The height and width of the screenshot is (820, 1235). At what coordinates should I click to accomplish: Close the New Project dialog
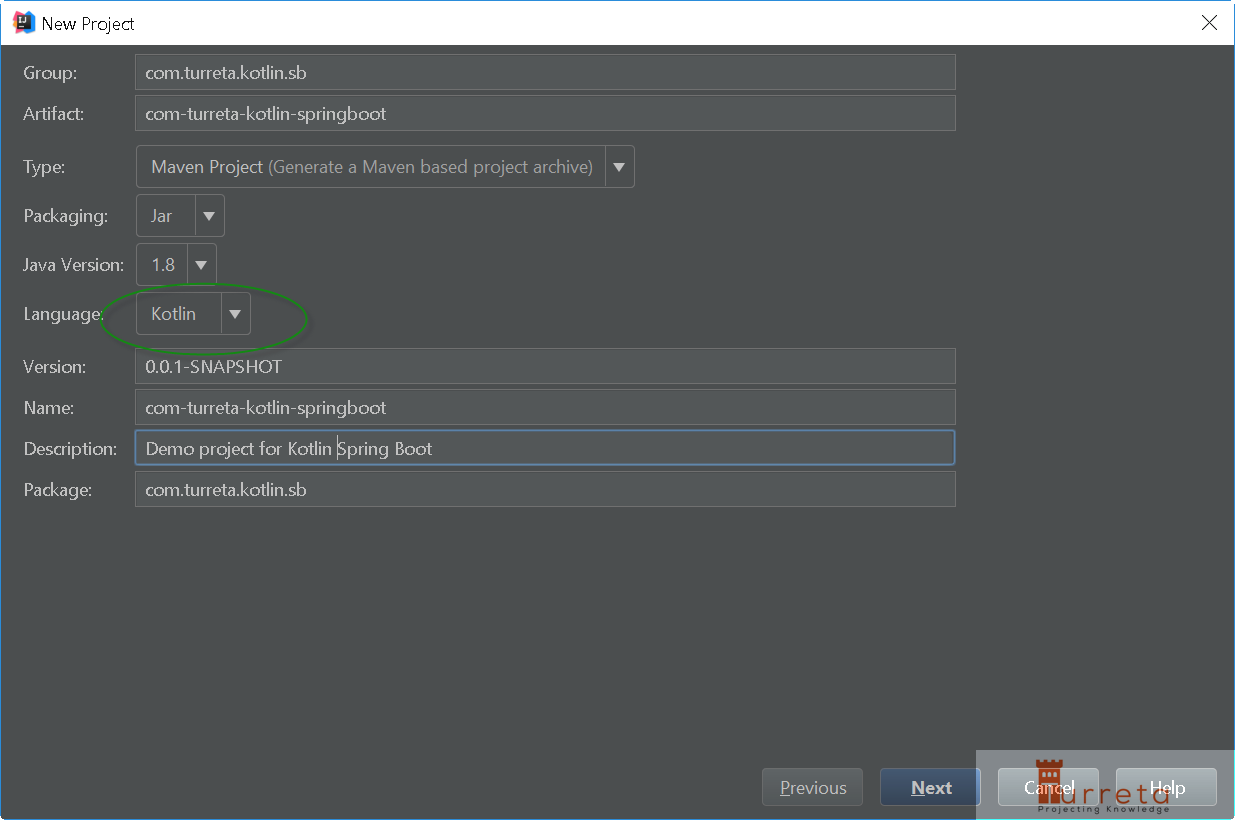(1209, 23)
